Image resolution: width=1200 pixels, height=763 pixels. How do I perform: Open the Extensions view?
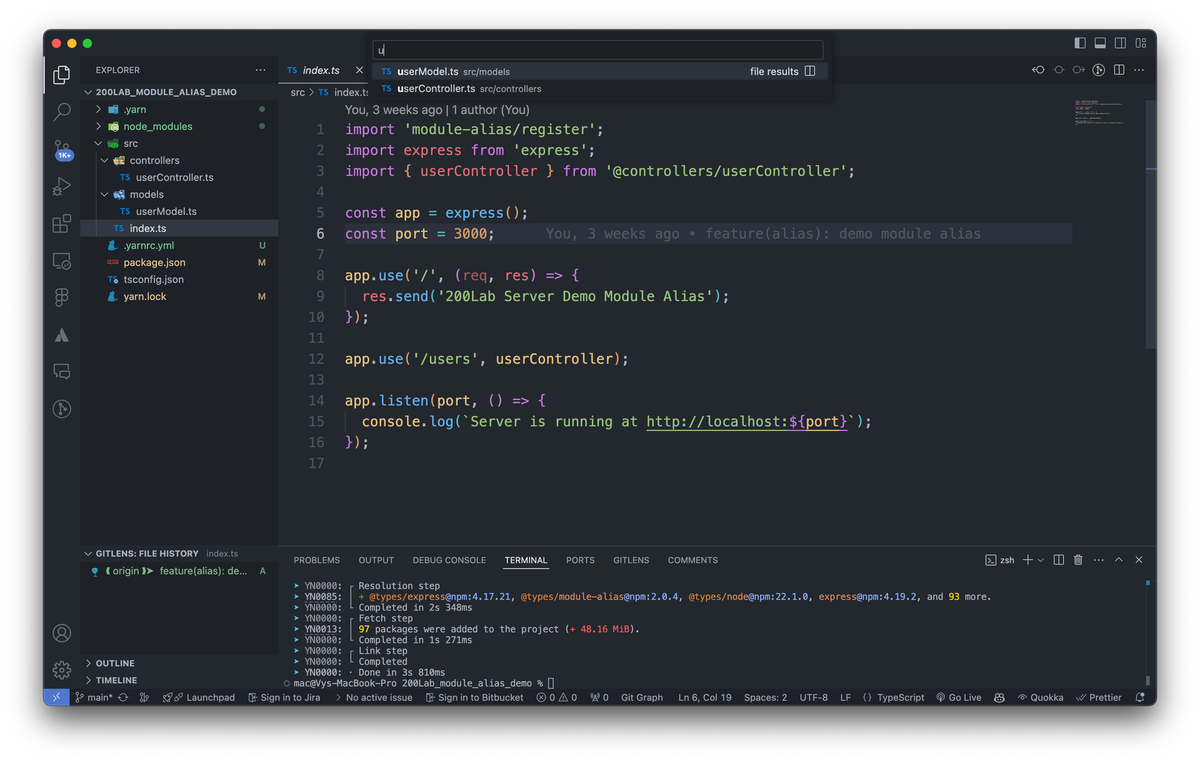click(62, 222)
